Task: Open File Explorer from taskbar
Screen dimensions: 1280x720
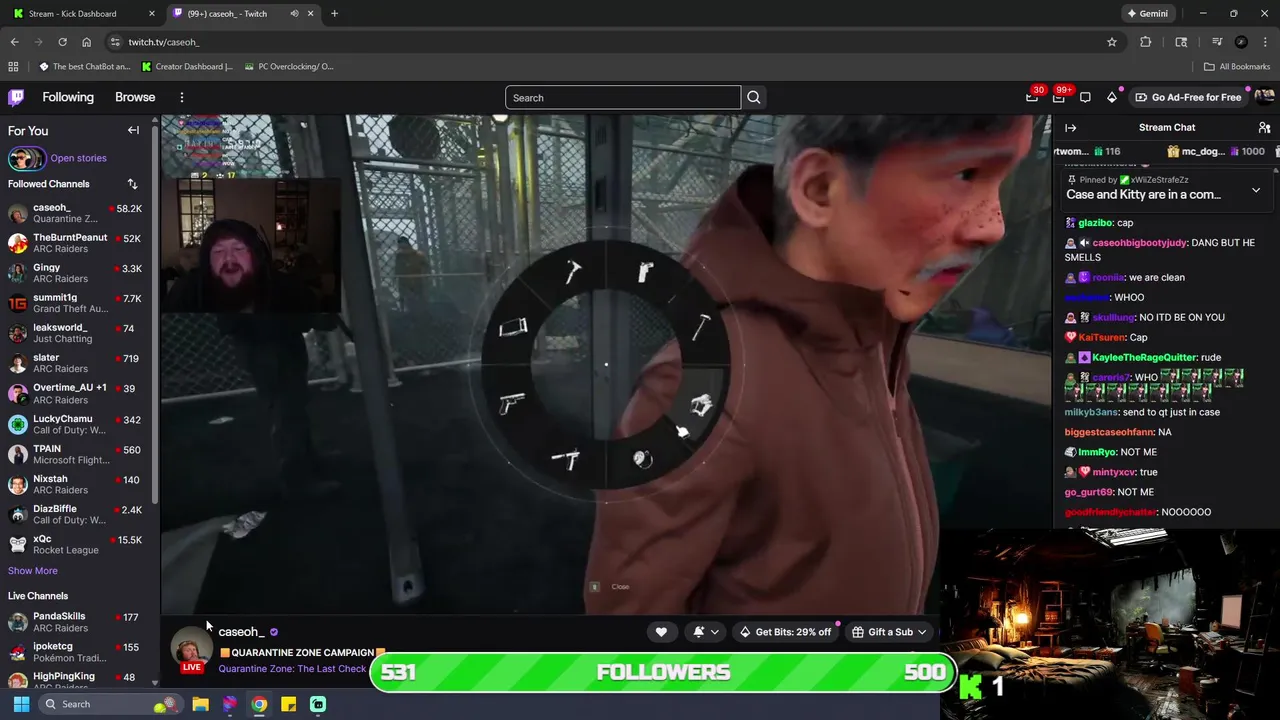Action: (200, 704)
